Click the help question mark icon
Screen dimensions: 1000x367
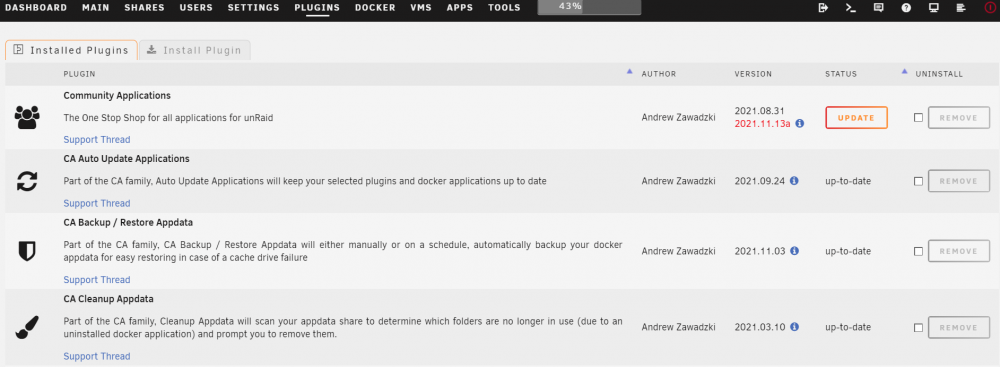click(906, 8)
